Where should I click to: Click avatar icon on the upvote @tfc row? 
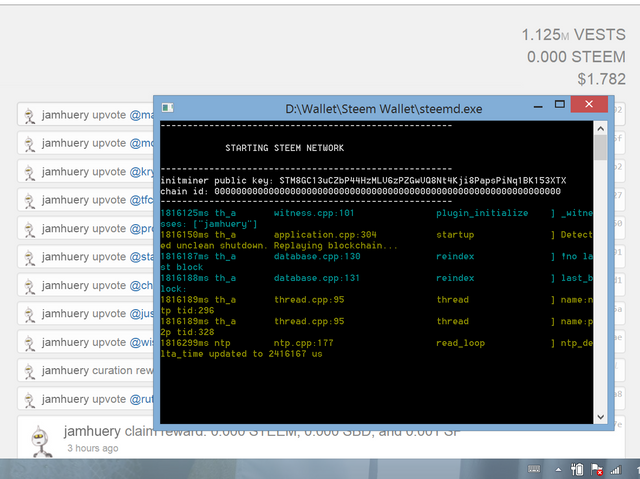click(30, 201)
